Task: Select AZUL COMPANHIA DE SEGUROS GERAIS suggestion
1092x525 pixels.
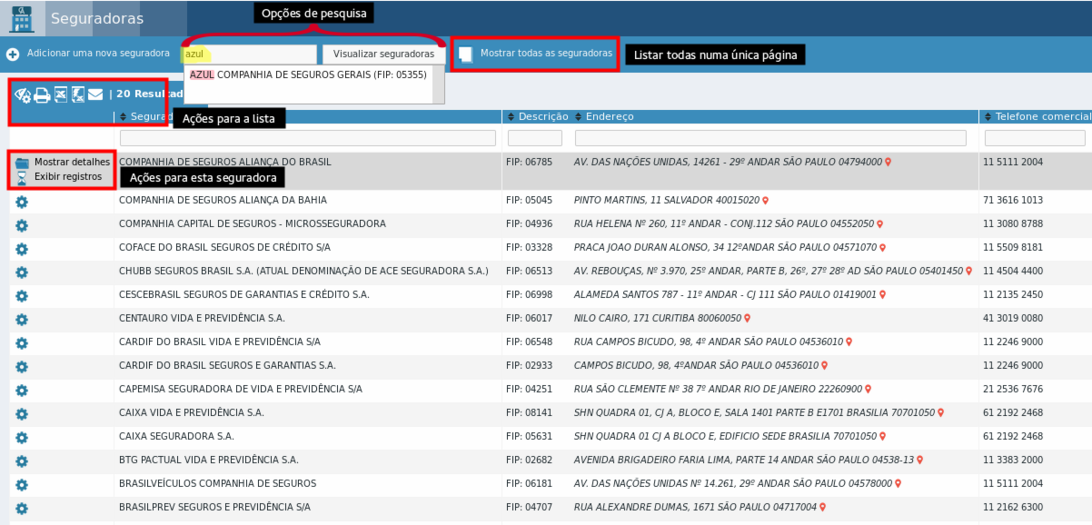Action: (x=308, y=75)
